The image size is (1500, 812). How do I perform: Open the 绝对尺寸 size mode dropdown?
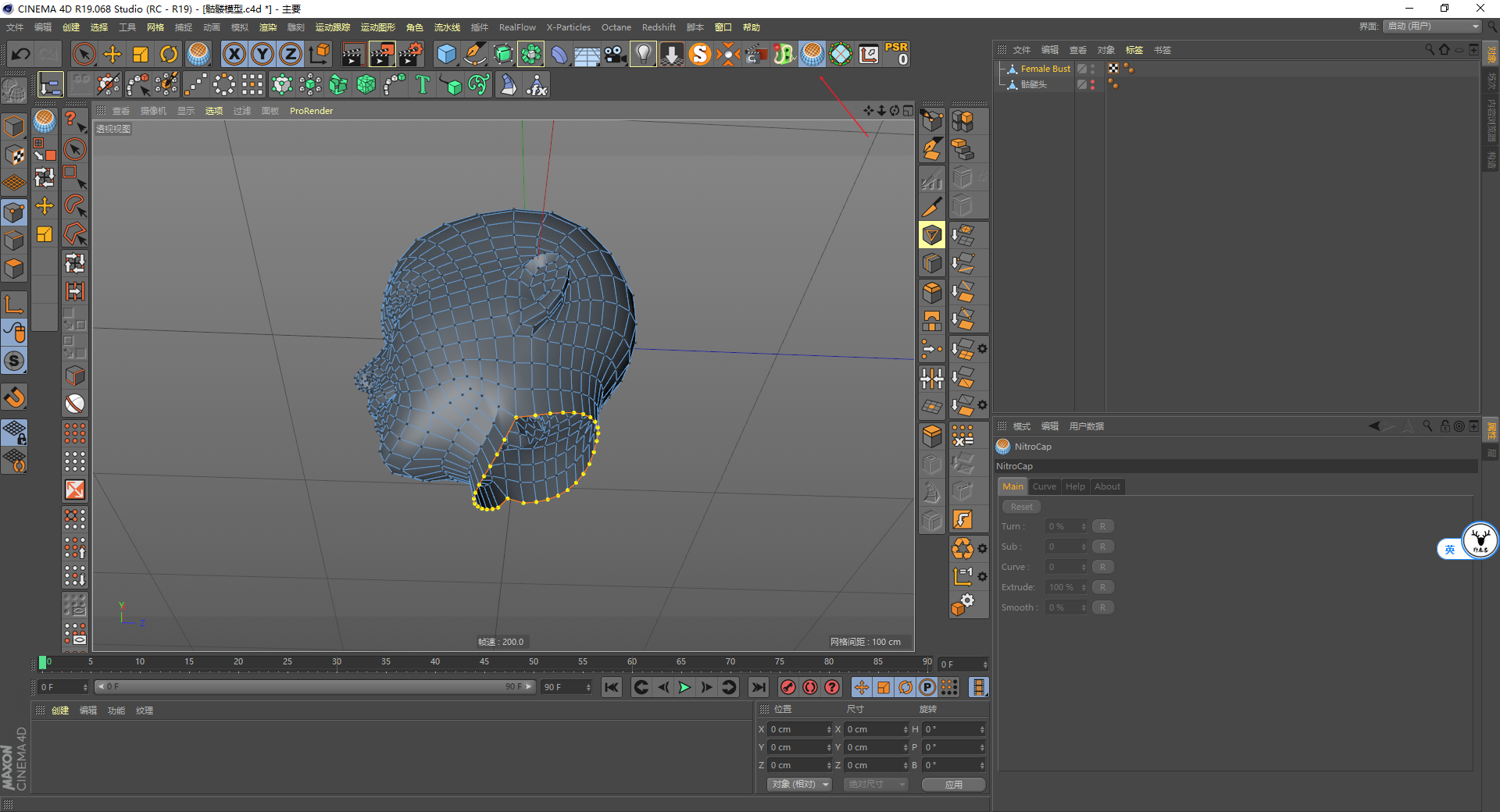(x=875, y=784)
